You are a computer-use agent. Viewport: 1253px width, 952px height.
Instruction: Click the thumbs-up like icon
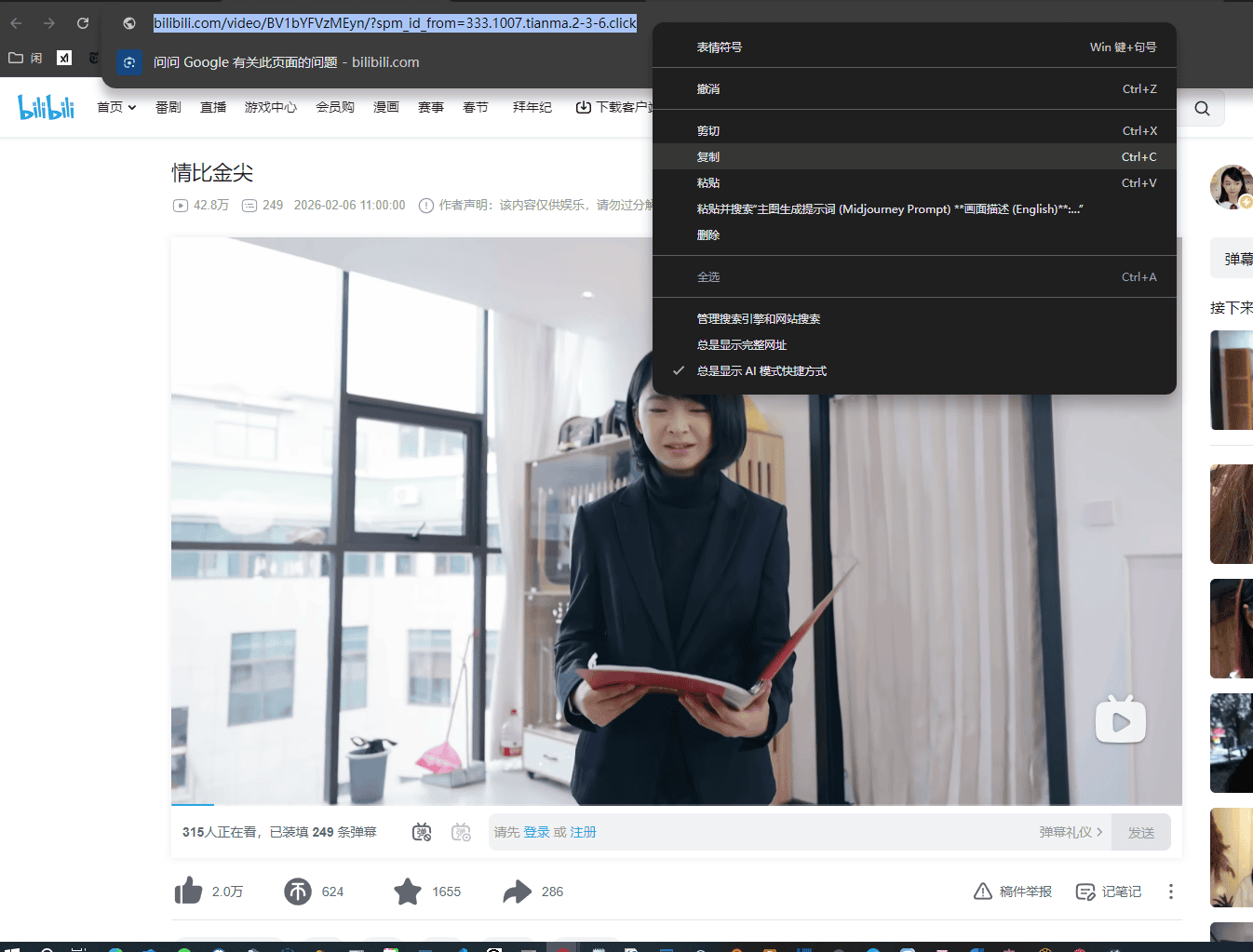click(189, 891)
